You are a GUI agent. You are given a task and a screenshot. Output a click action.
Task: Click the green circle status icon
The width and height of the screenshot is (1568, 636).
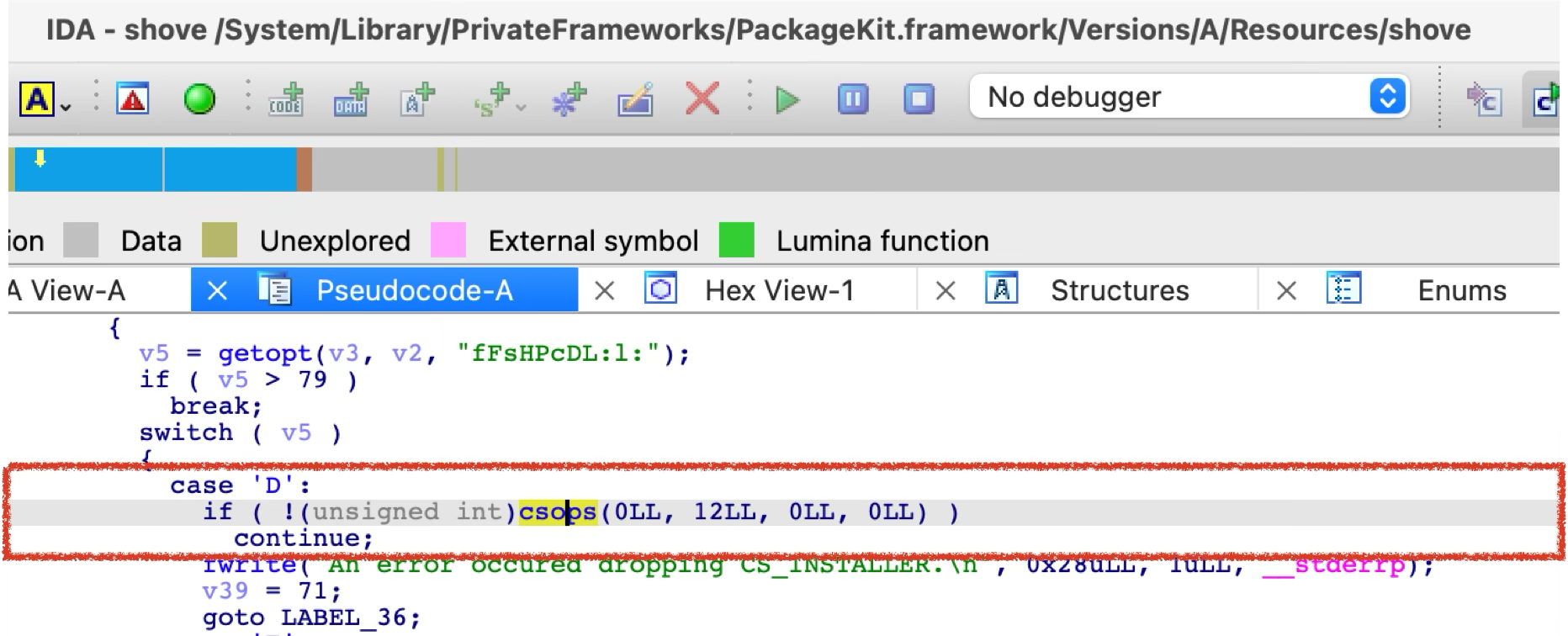(x=199, y=99)
